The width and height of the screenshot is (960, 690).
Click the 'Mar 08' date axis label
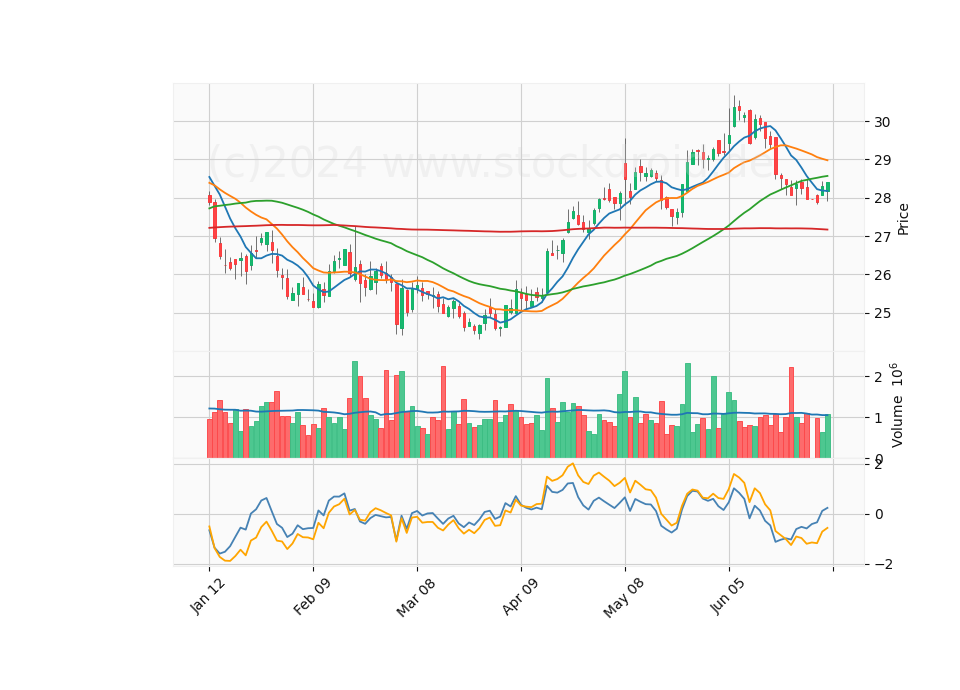point(416,596)
